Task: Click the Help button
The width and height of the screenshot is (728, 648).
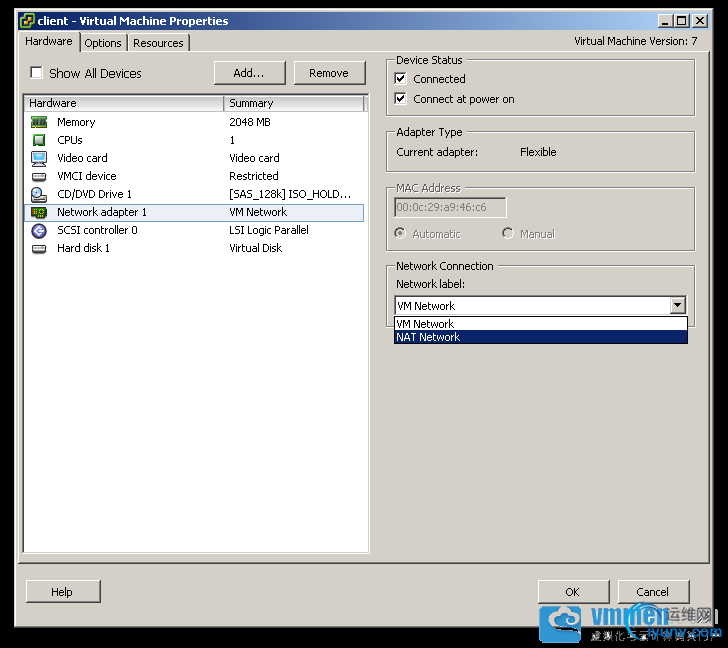Action: point(63,592)
